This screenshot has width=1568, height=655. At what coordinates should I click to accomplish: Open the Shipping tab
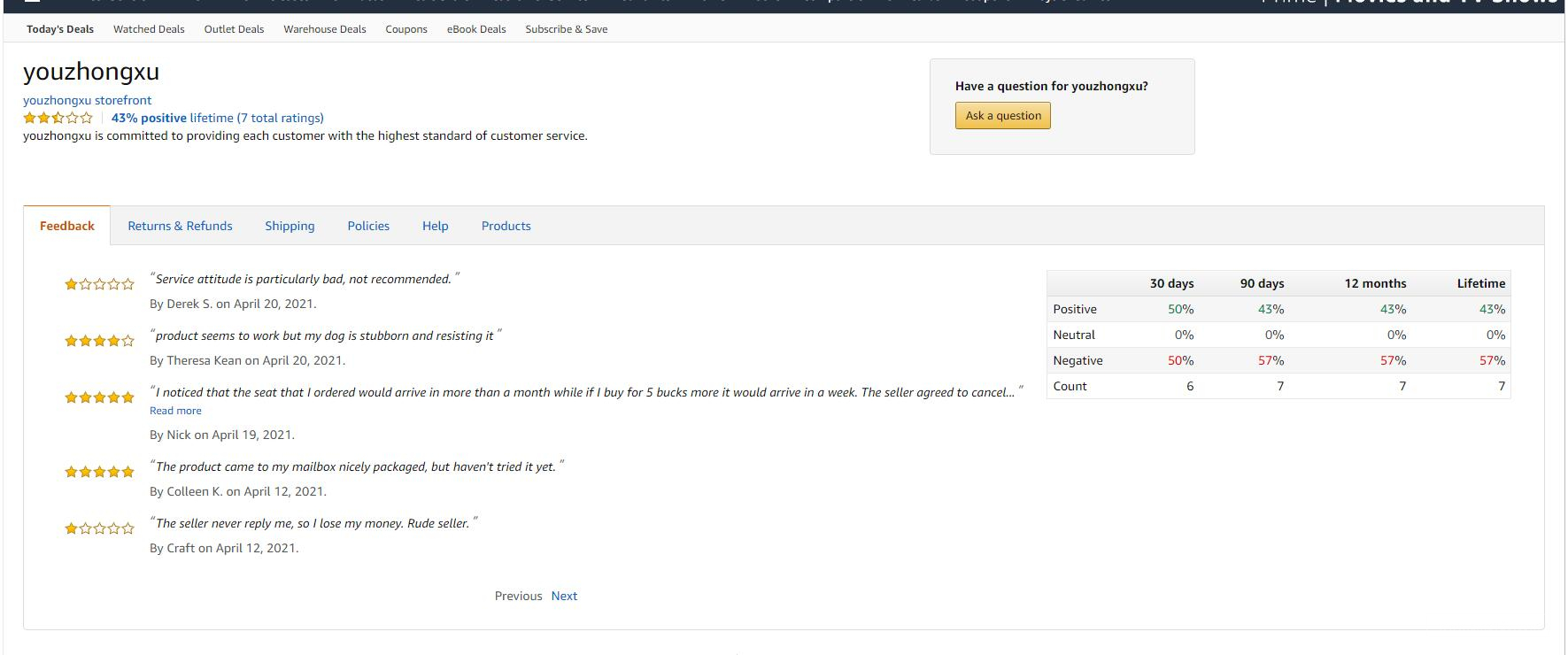(290, 226)
